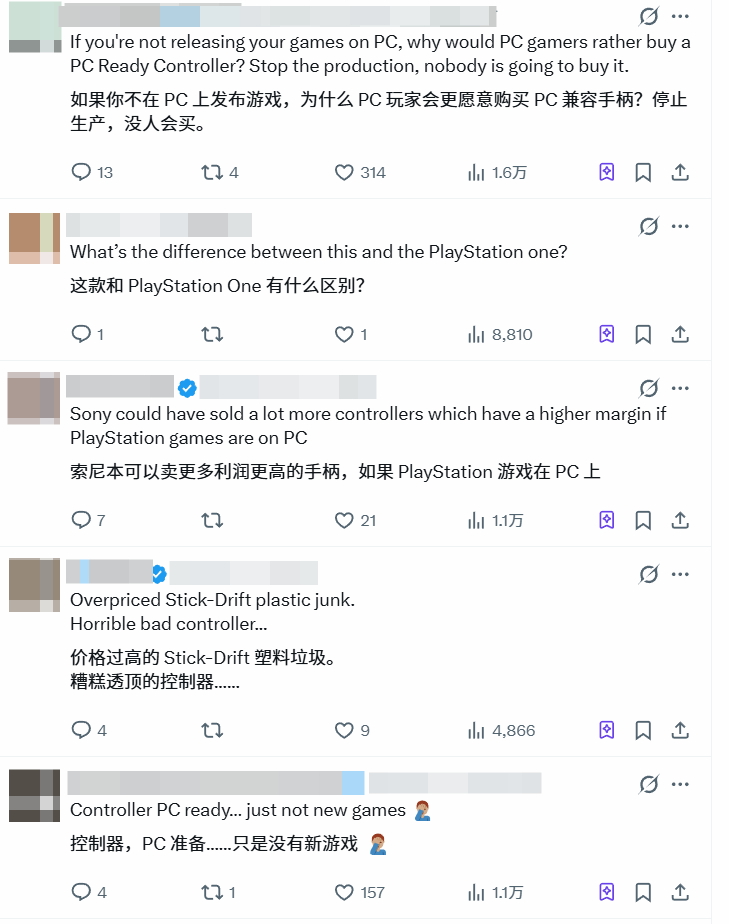Open more options on Stick-Drift tweet
Screen dimensions: 729x924
coord(680,574)
